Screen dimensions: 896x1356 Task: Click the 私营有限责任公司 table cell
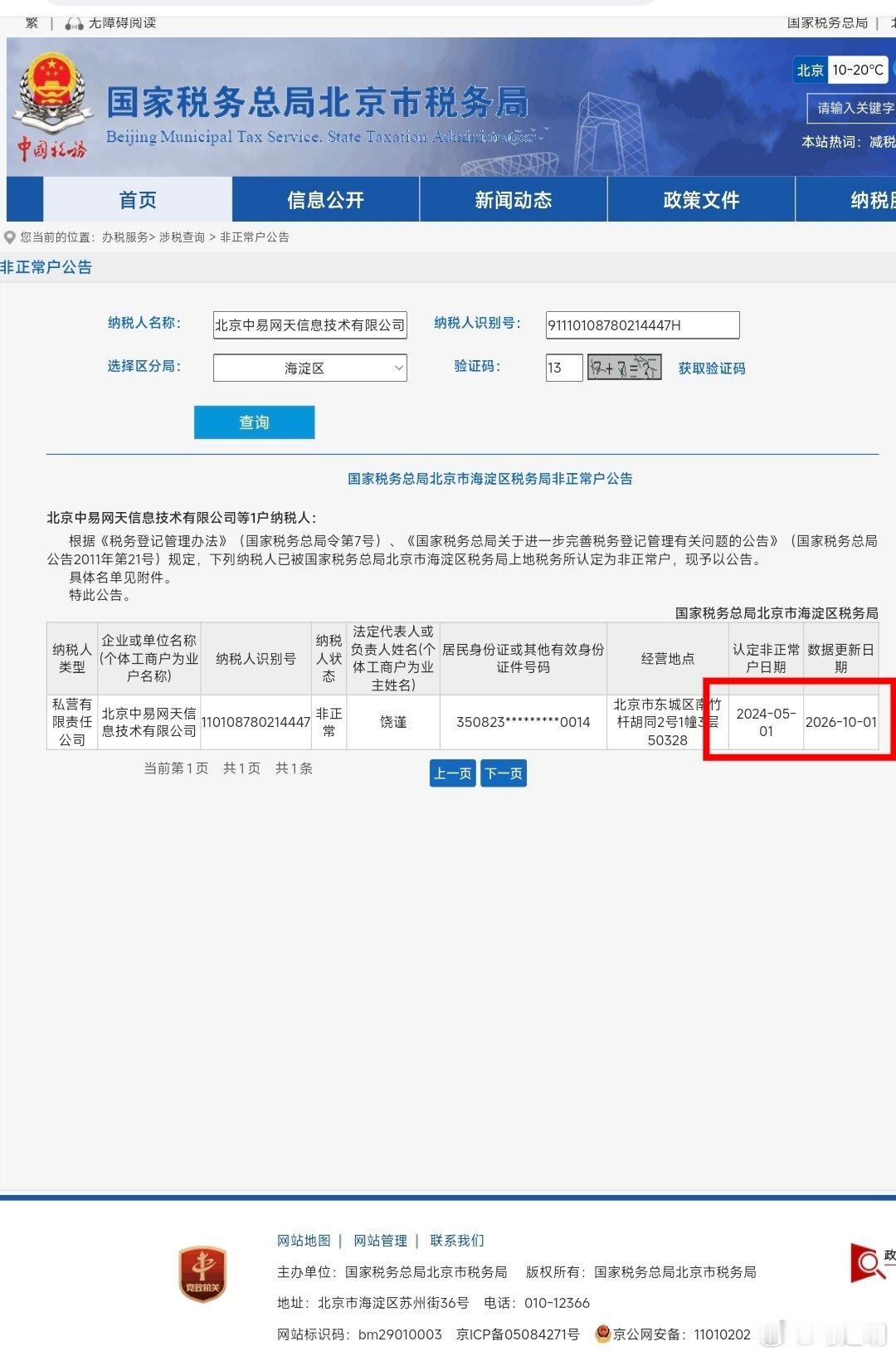coord(72,722)
